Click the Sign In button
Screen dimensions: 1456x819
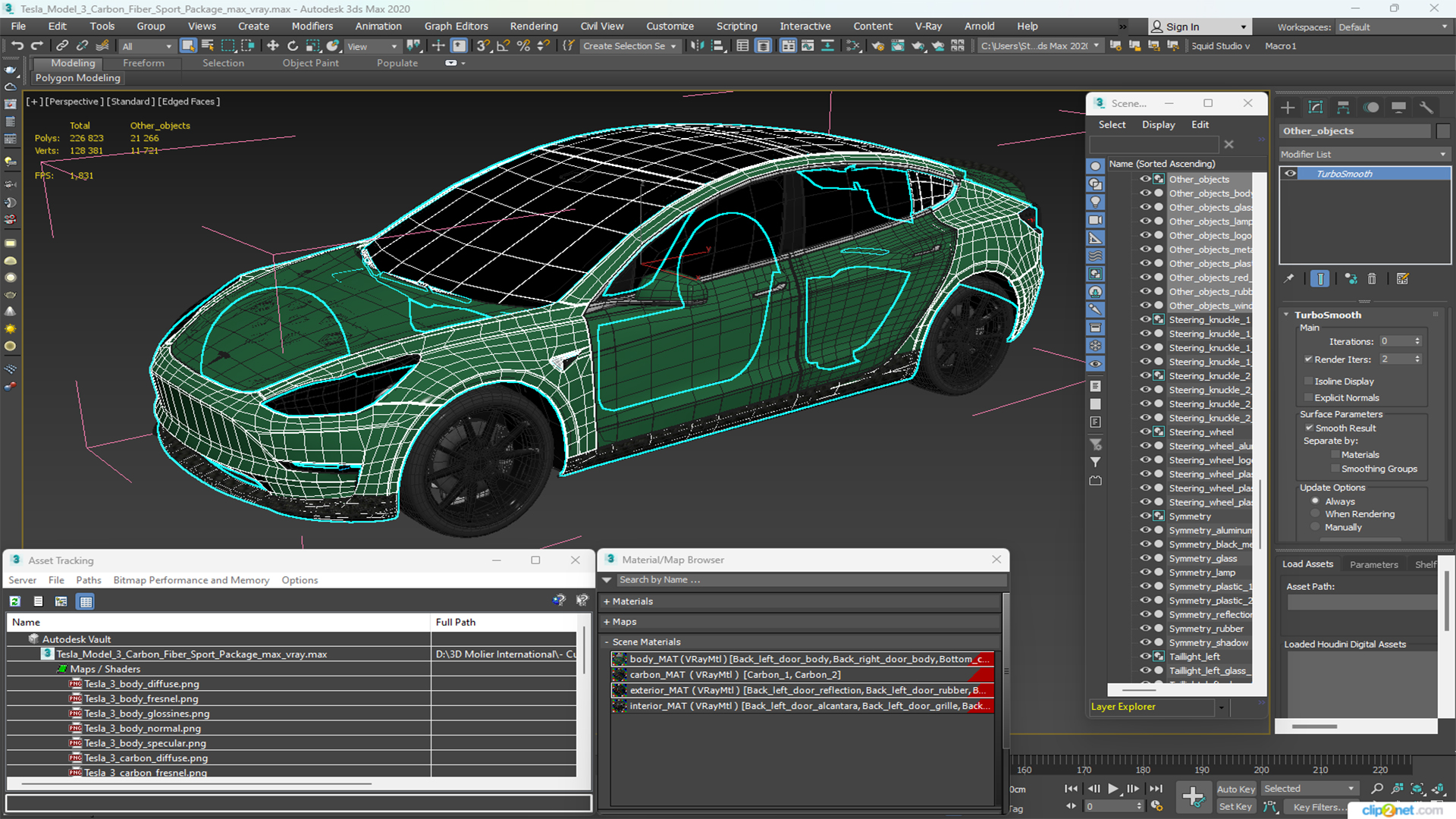1198,27
